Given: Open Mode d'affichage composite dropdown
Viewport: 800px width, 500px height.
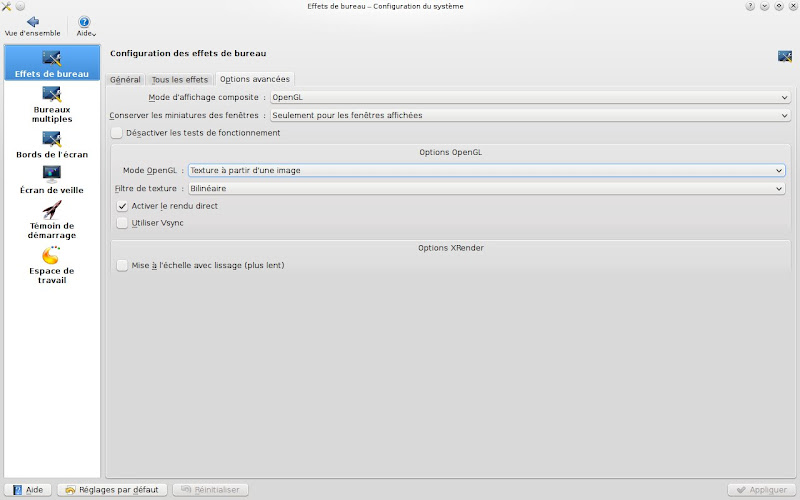Looking at the screenshot, I should click(530, 97).
